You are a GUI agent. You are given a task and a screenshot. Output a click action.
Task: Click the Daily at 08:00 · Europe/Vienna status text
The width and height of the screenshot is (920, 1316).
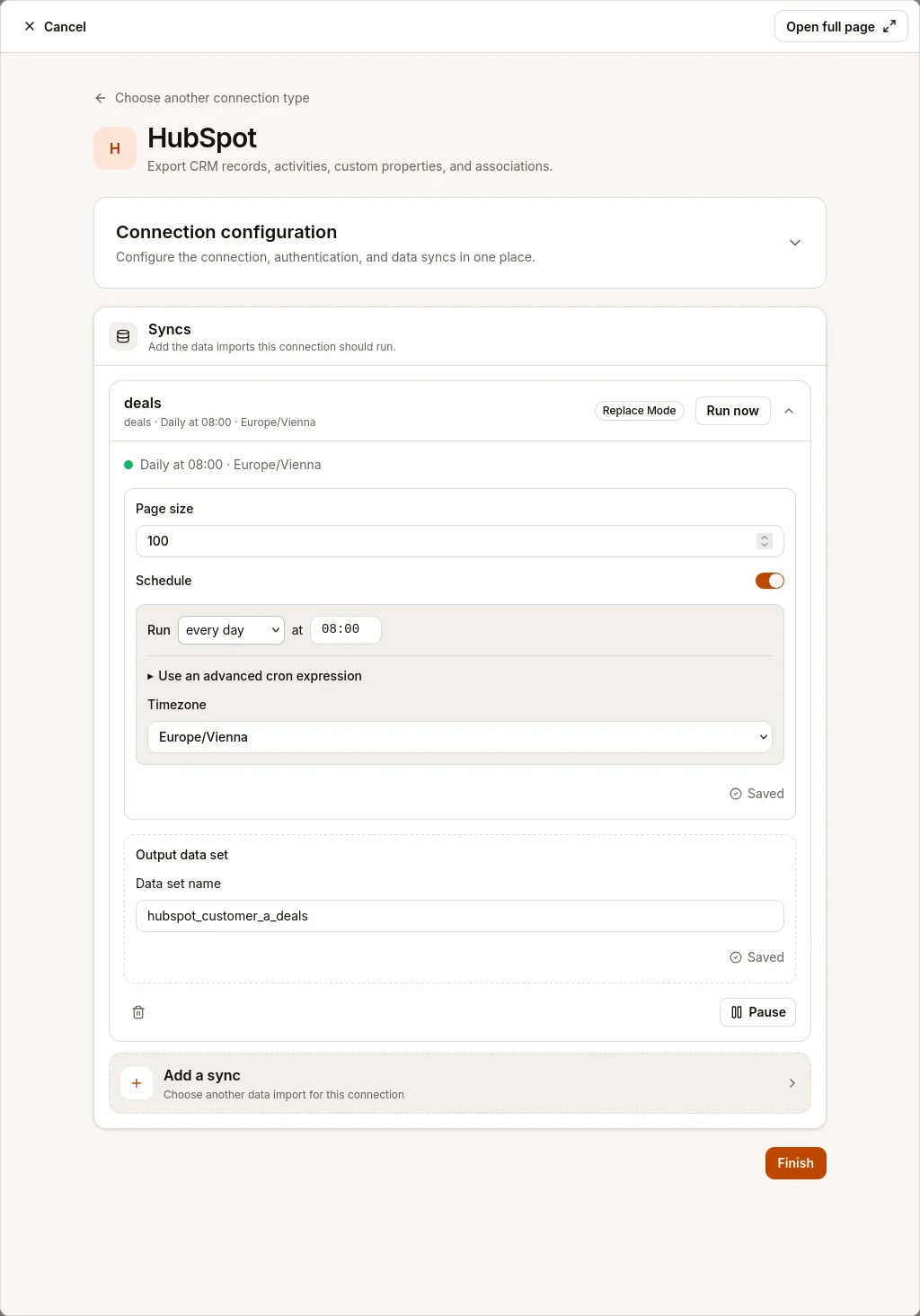231,465
